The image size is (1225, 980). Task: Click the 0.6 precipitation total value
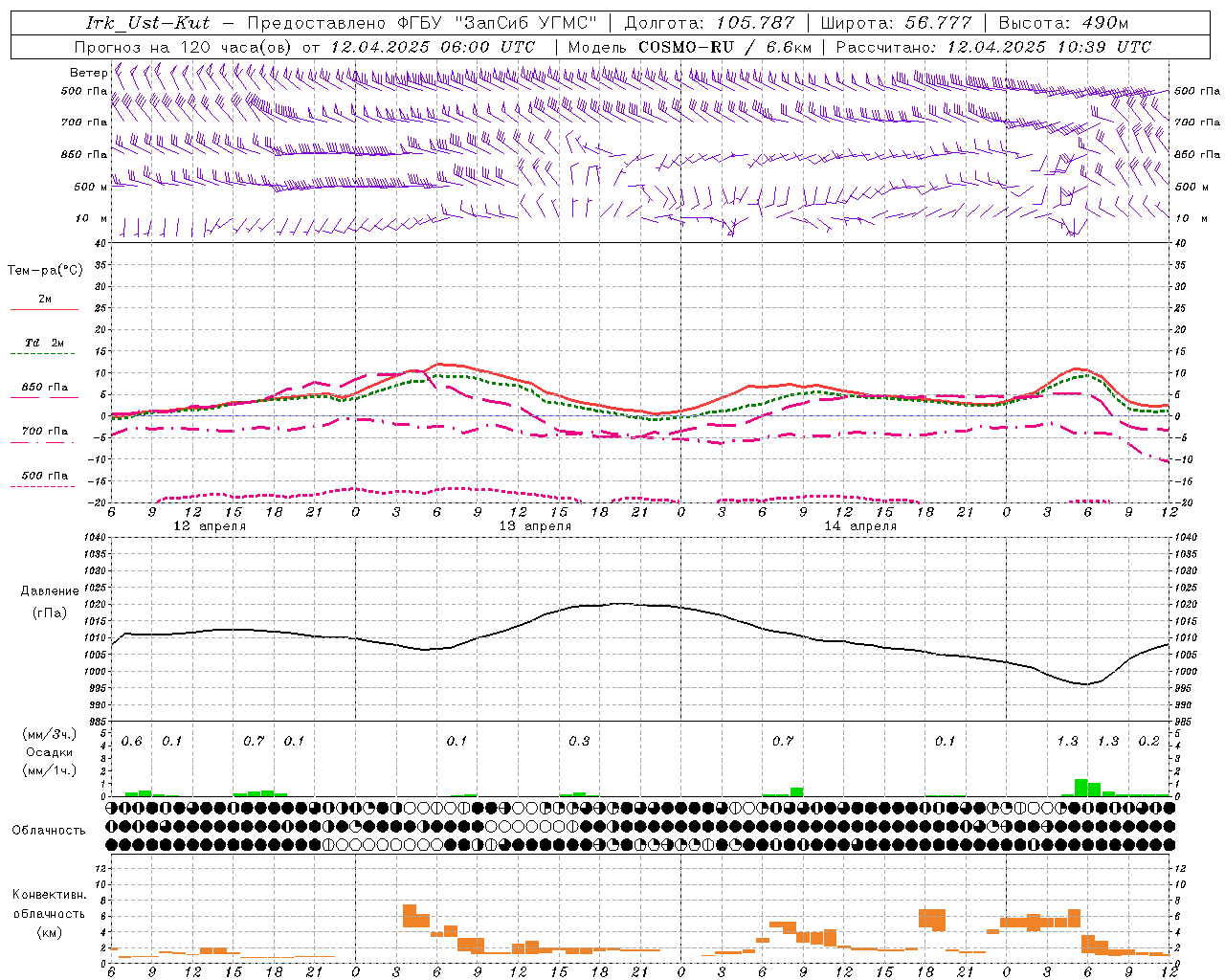131,741
